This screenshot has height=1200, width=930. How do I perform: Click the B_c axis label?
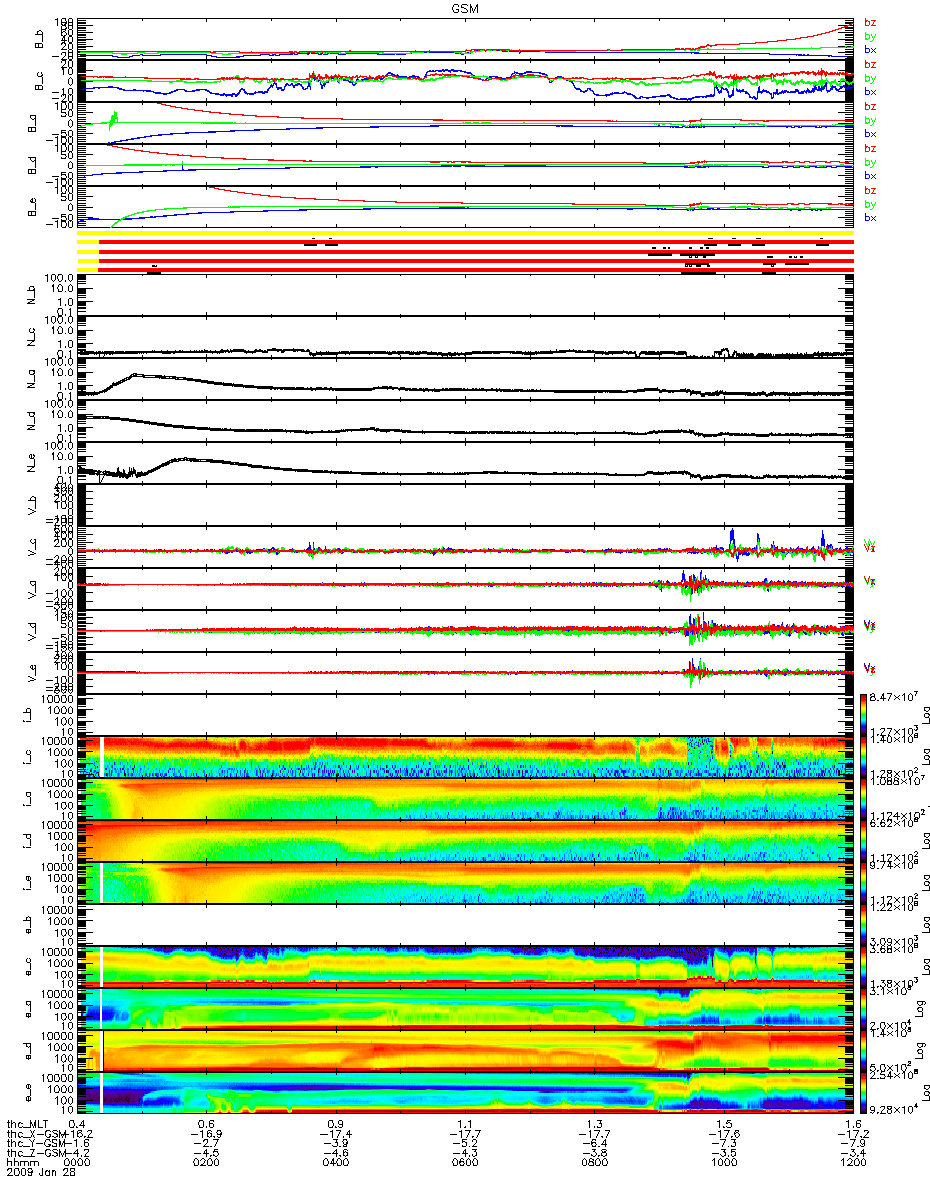click(41, 81)
